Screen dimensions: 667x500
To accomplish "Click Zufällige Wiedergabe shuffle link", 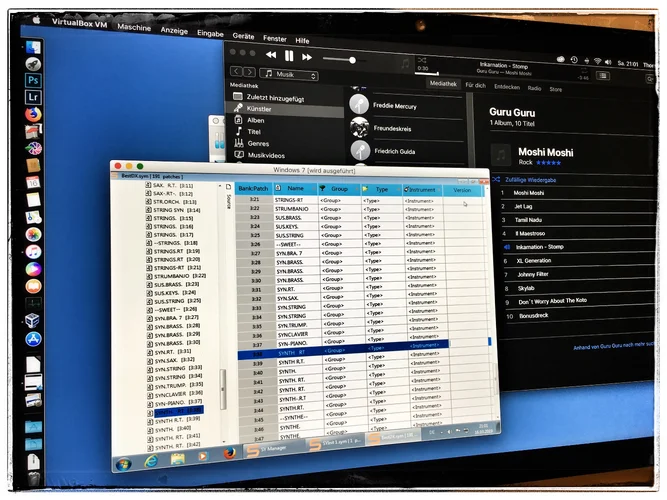I will [530, 180].
